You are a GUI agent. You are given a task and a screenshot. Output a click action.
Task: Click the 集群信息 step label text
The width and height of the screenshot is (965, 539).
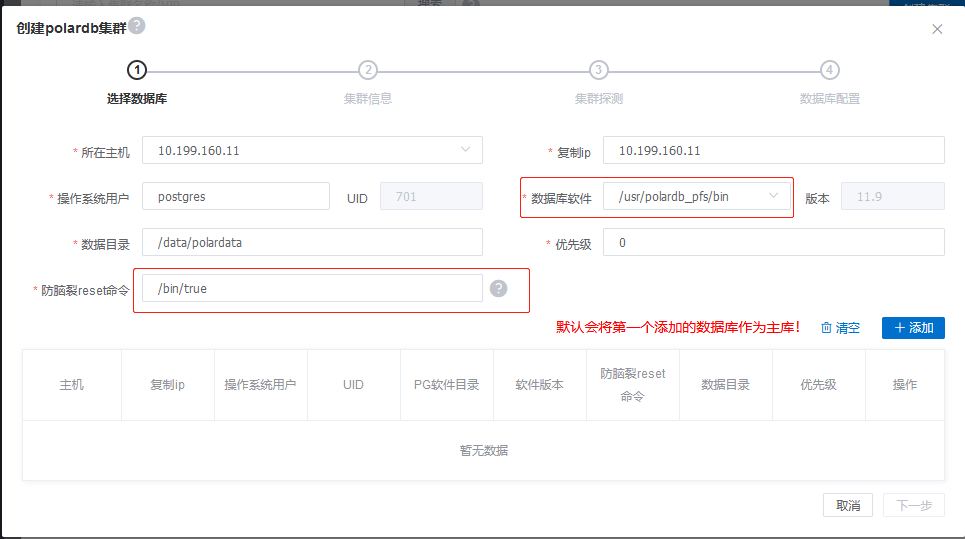[x=368, y=98]
